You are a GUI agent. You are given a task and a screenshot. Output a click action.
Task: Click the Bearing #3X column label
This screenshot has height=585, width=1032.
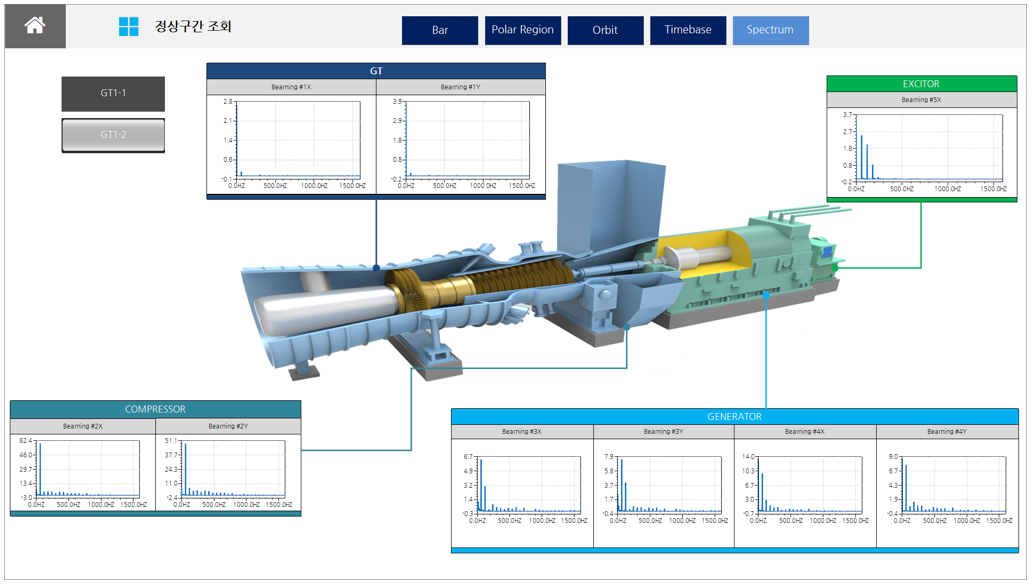click(522, 432)
